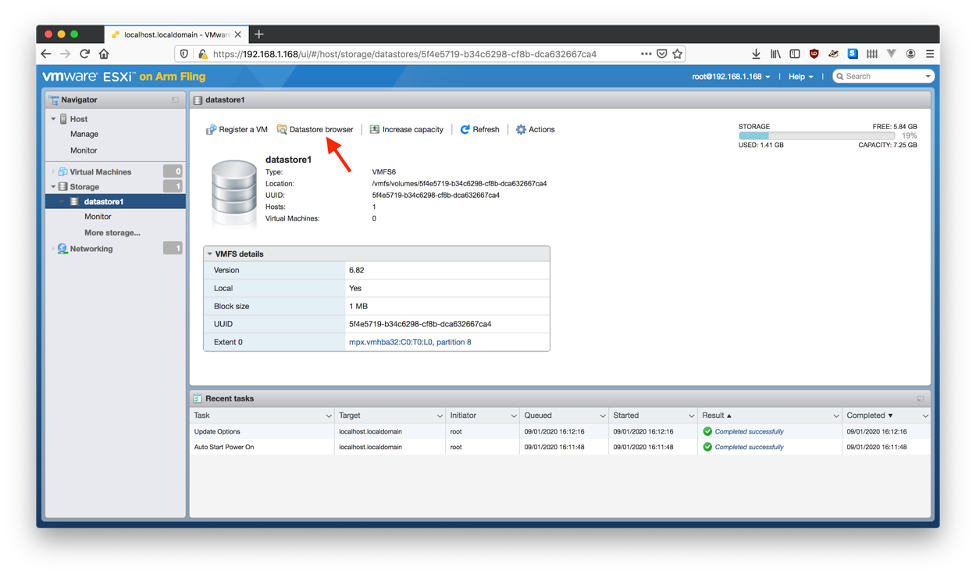This screenshot has height=576, width=976.
Task: Click the address bar URL
Action: (x=405, y=54)
